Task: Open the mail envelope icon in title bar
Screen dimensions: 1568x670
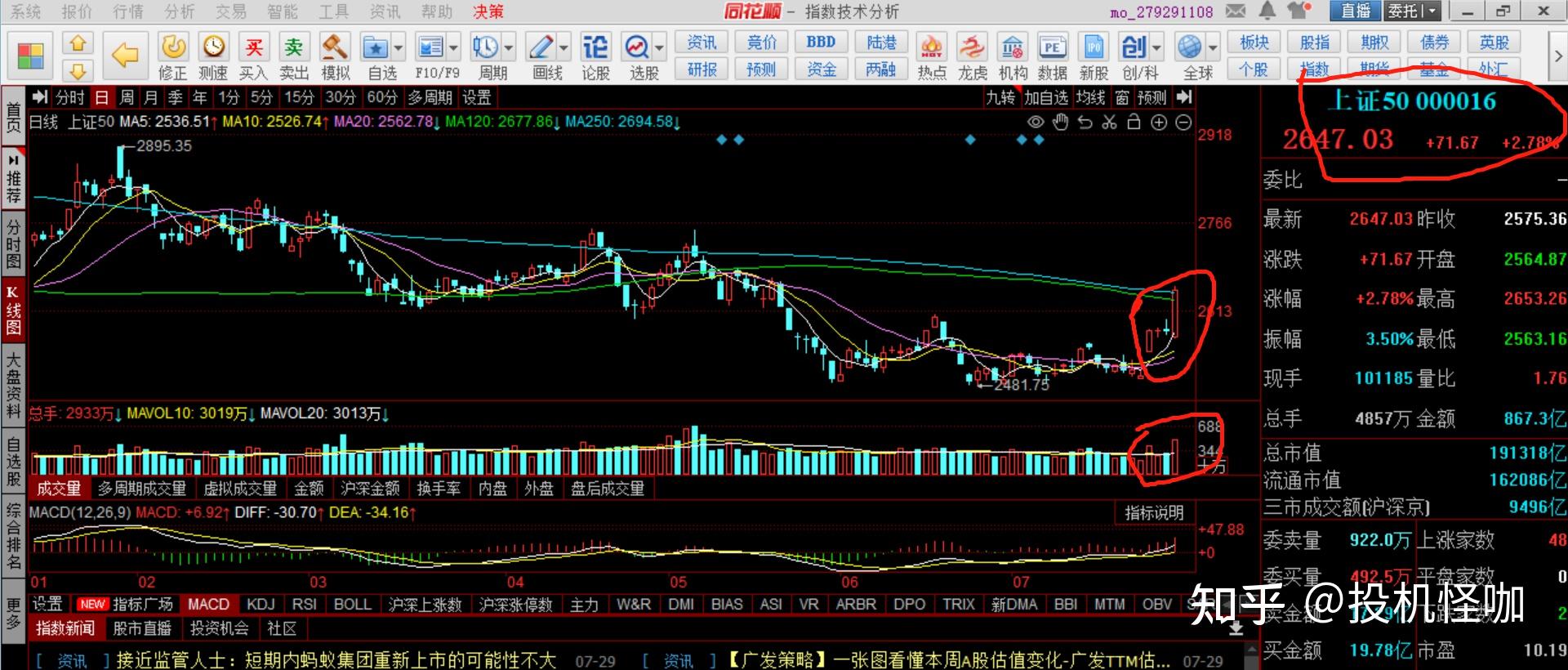Action: (x=1236, y=11)
